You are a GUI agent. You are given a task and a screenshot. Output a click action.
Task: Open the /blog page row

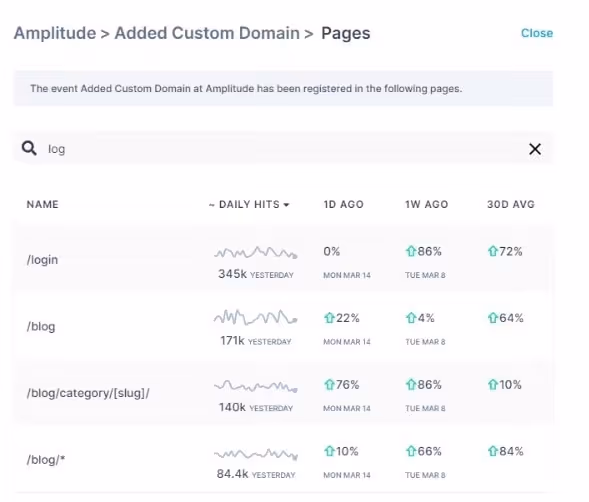(283, 326)
